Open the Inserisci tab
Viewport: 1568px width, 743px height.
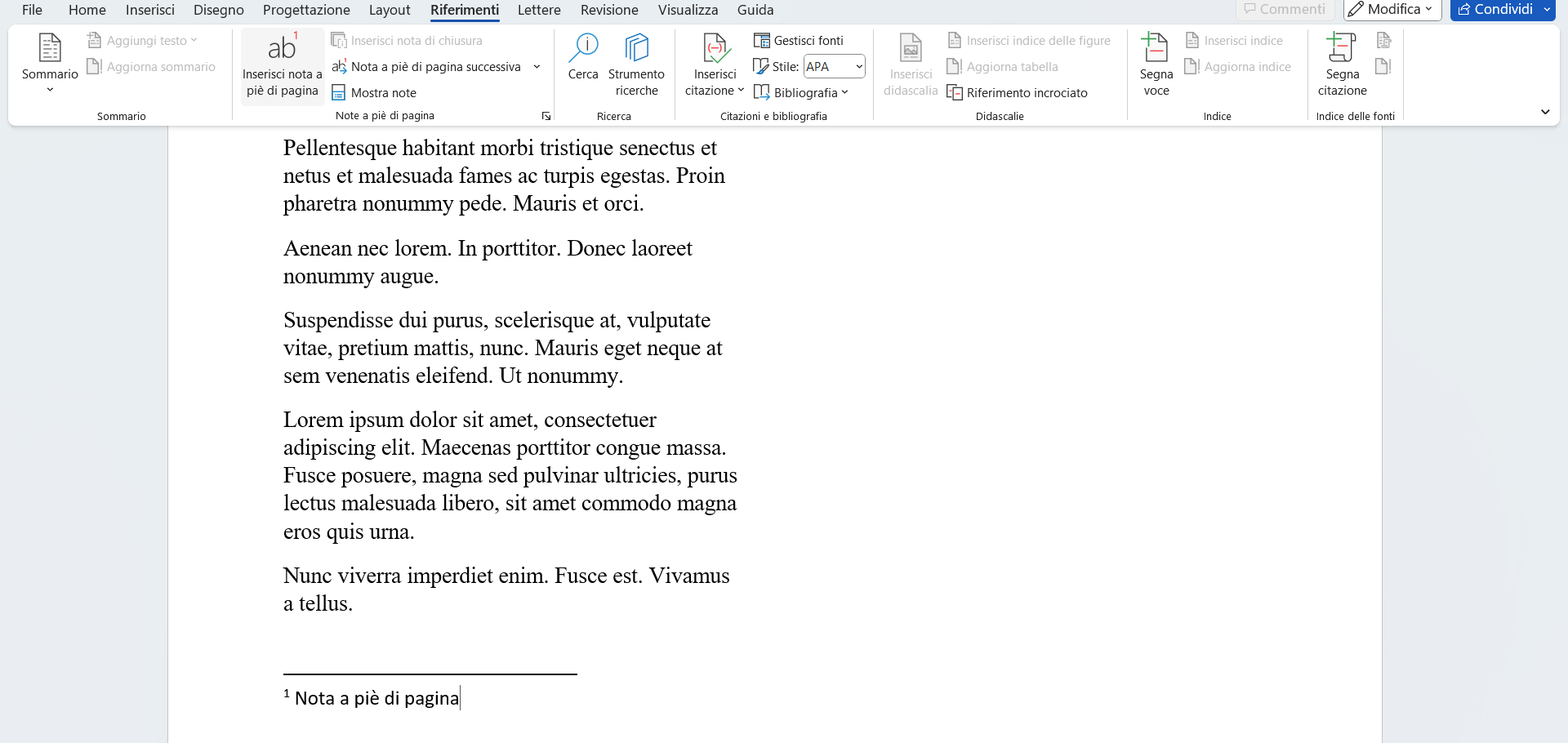click(x=149, y=10)
